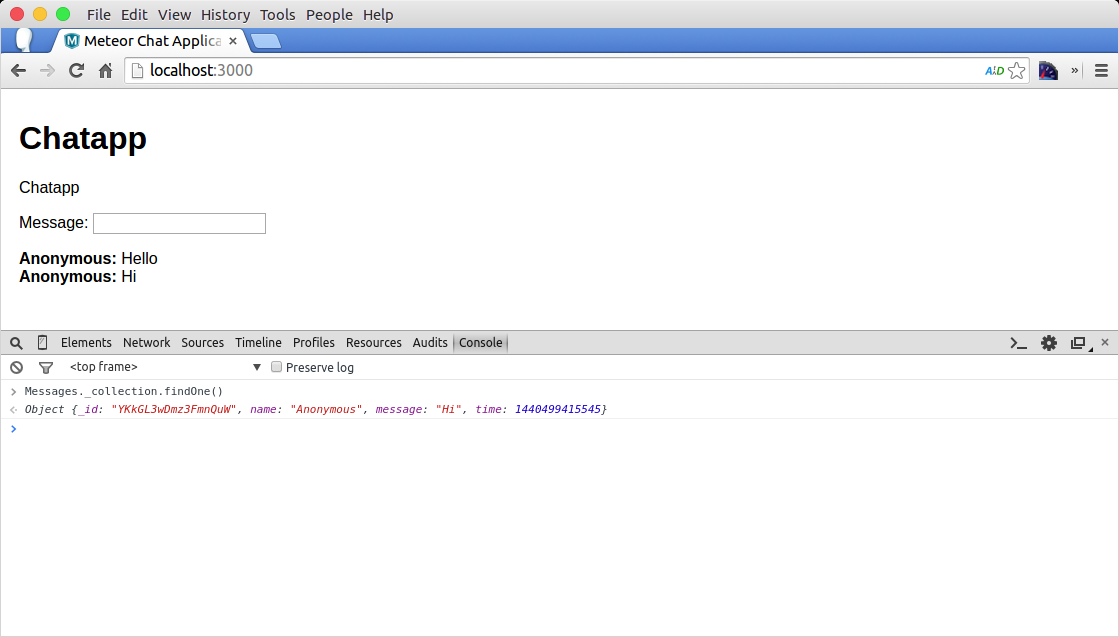
Task: Toggle device mode phone icon in DevTools
Action: pos(42,343)
